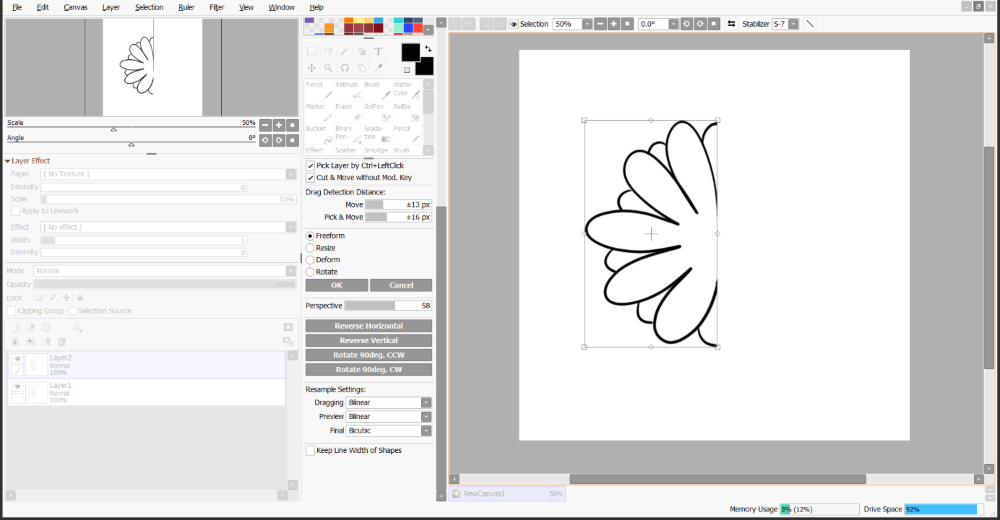Choose the Move tool icon

point(311,68)
